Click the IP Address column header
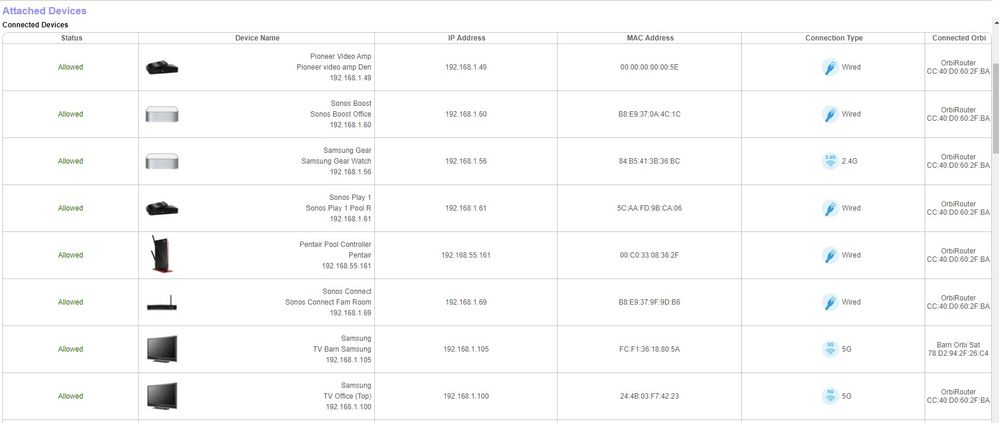999x423 pixels. (x=466, y=38)
